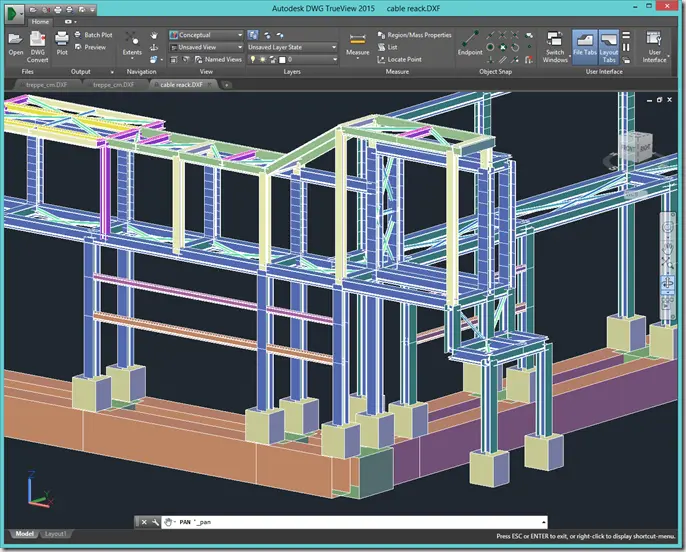Open Layer Properties manager icon
Viewport: 686px width, 552px height.
coord(252,35)
